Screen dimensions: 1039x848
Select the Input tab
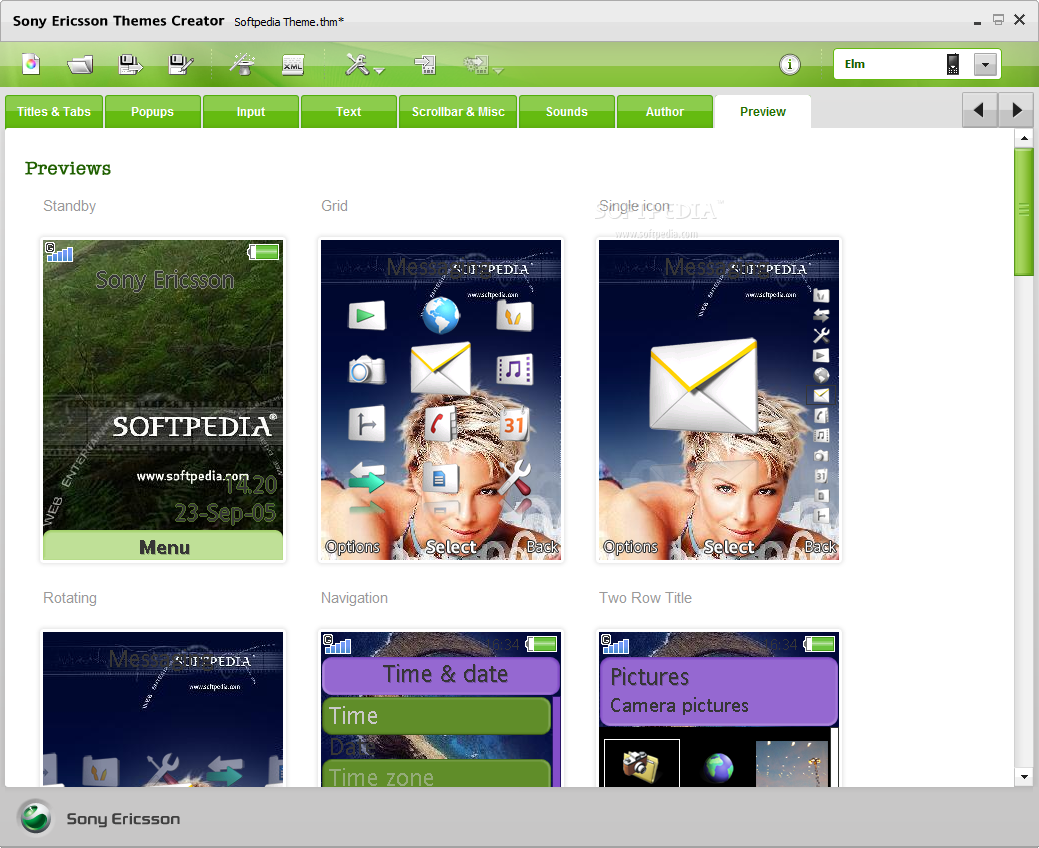pyautogui.click(x=250, y=111)
